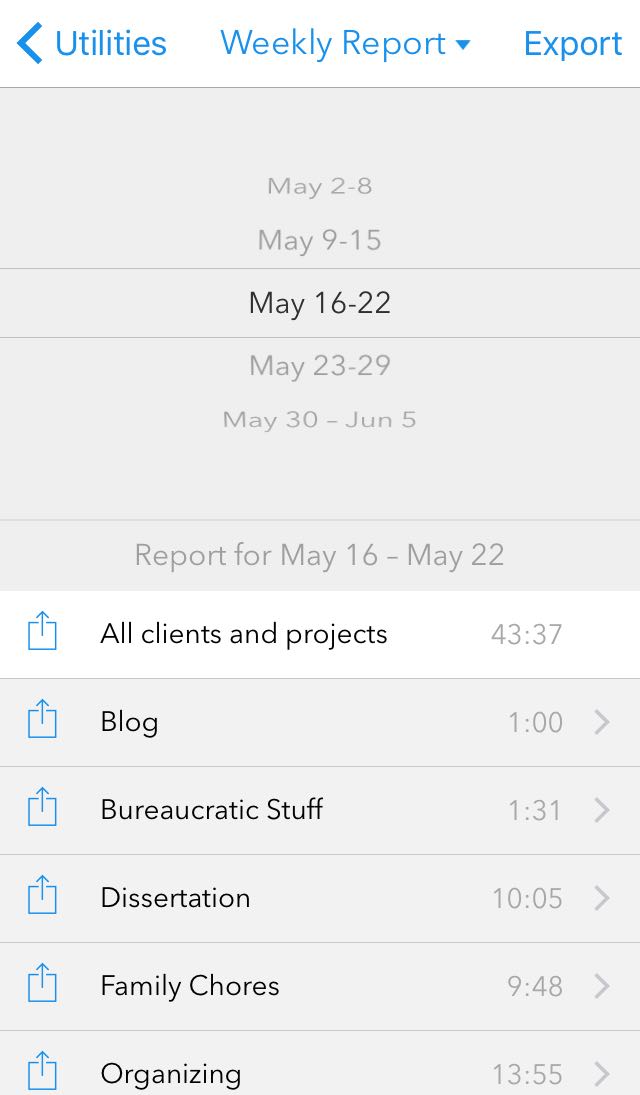Open the report type selector arrow

(462, 46)
